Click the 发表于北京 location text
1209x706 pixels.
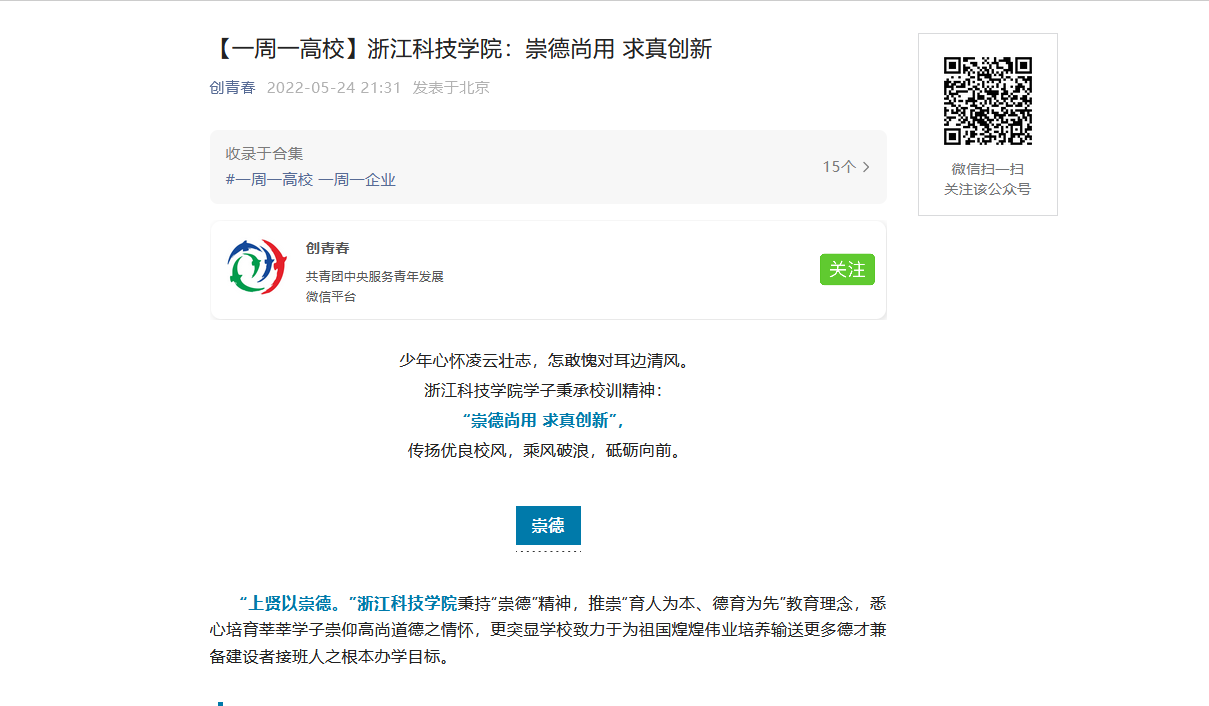pos(451,88)
